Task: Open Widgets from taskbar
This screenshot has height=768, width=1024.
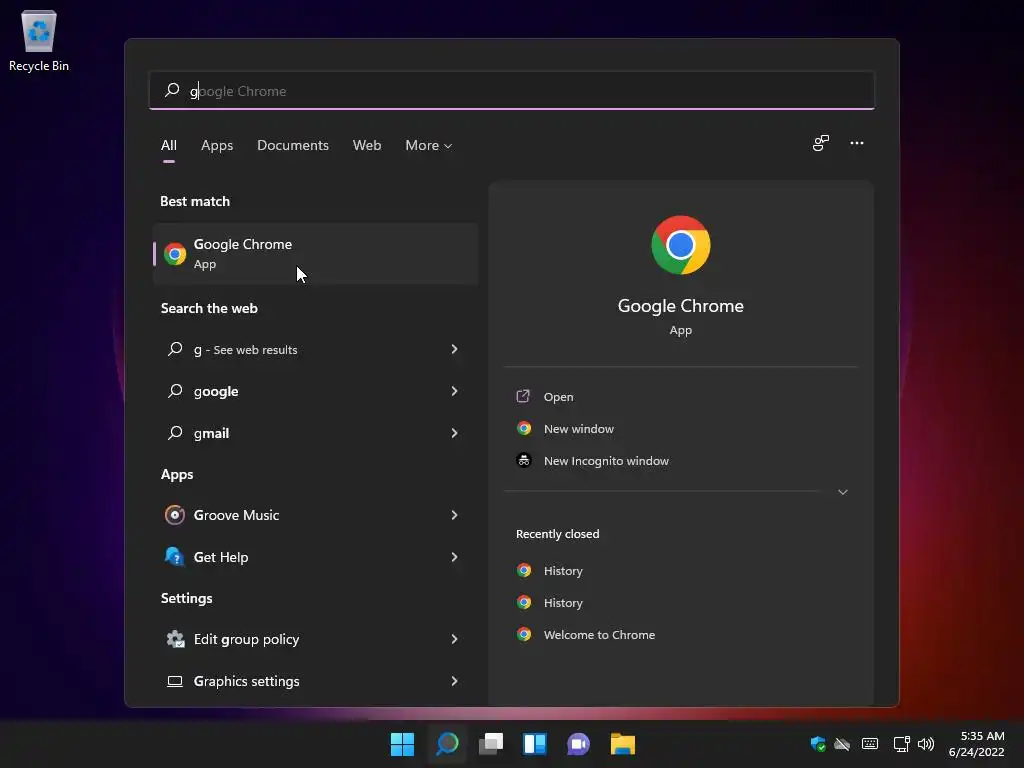Action: tap(535, 744)
